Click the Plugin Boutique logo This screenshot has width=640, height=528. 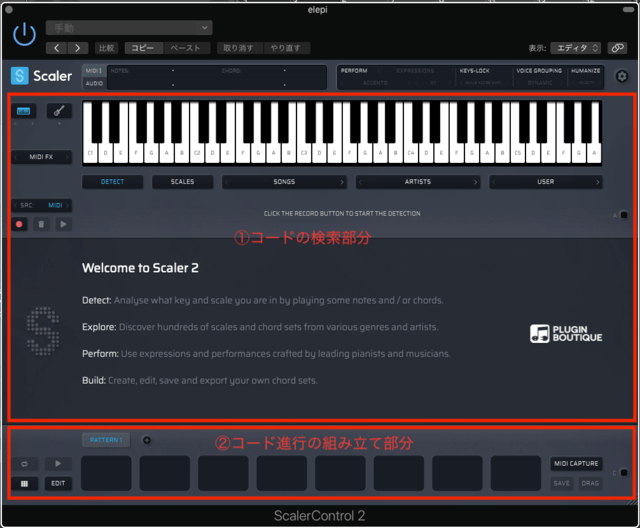point(566,334)
